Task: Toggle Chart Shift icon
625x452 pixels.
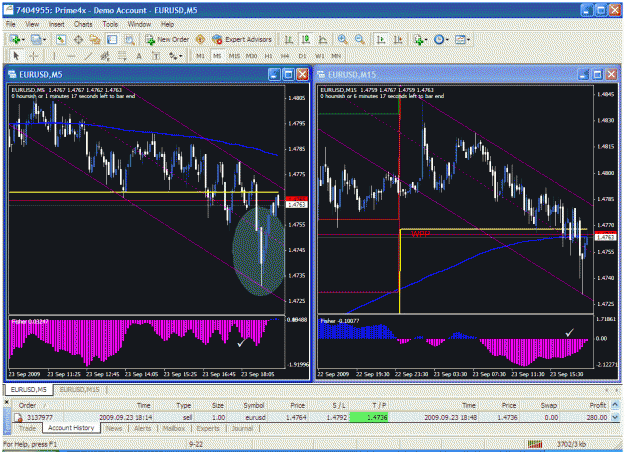Action: point(398,39)
